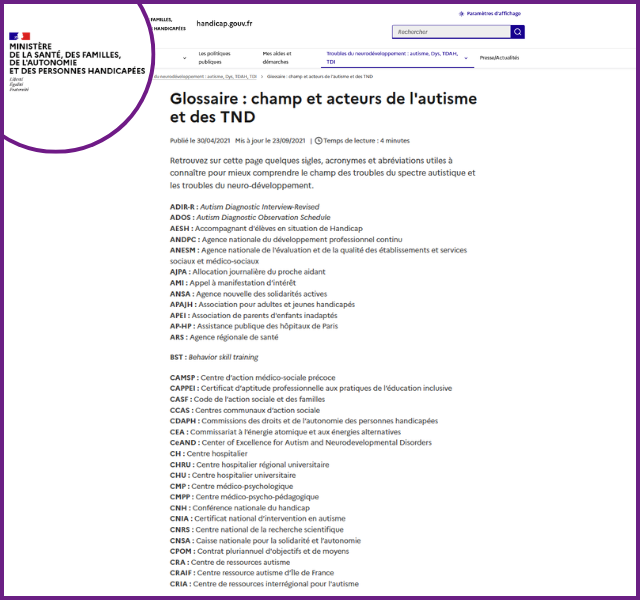This screenshot has width=640, height=600.
Task: Click the AP-HP glossary entry
Action: [x=254, y=326]
